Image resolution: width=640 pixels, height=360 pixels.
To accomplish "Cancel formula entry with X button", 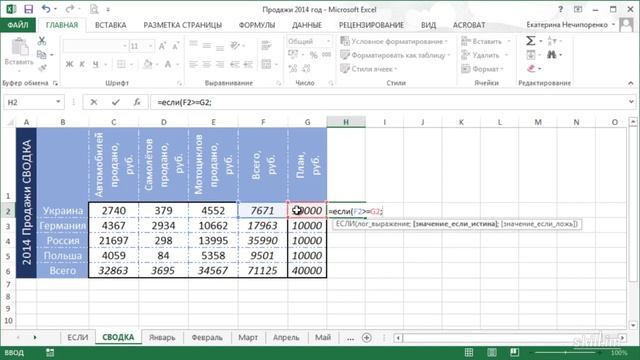I will coord(93,102).
